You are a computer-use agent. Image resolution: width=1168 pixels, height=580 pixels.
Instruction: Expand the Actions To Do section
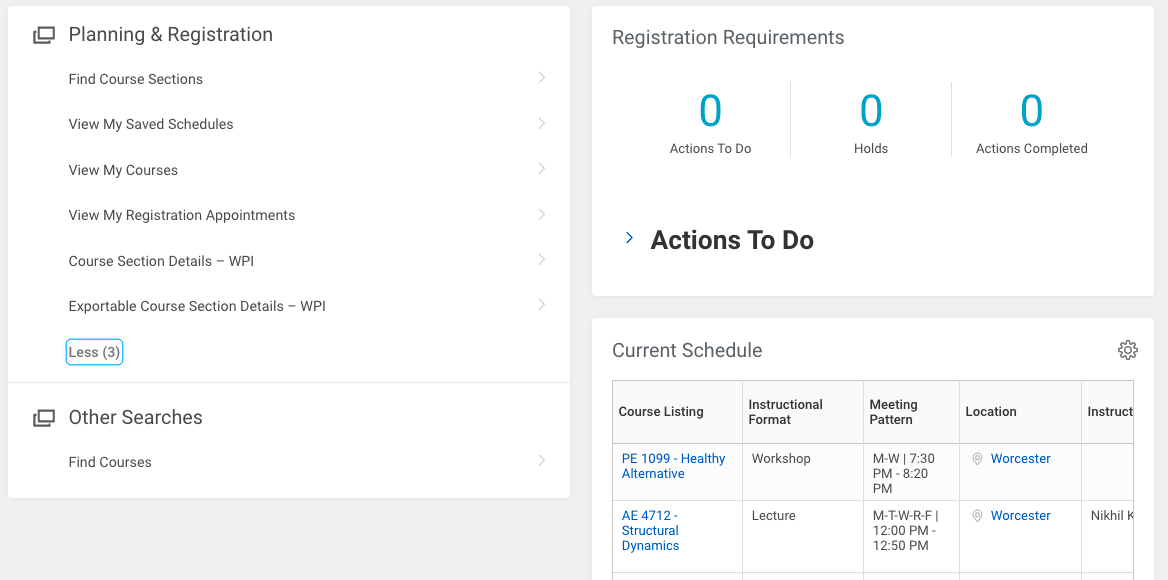point(629,239)
